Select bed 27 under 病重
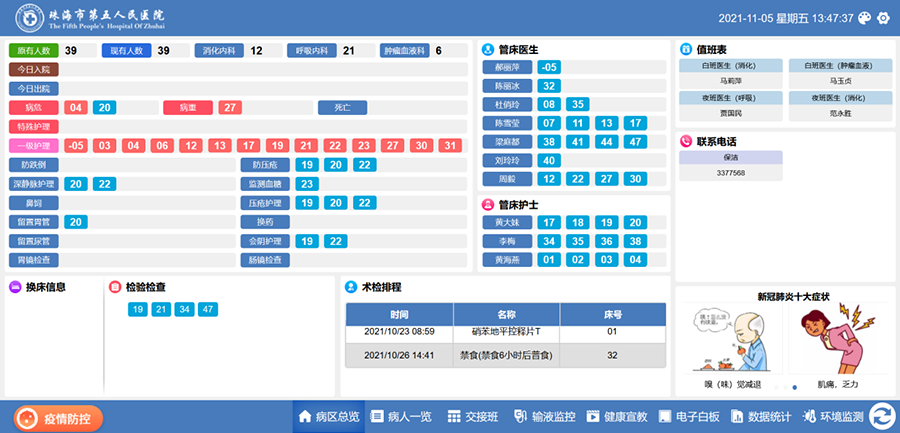Viewport: 900px width, 433px height. [230, 108]
